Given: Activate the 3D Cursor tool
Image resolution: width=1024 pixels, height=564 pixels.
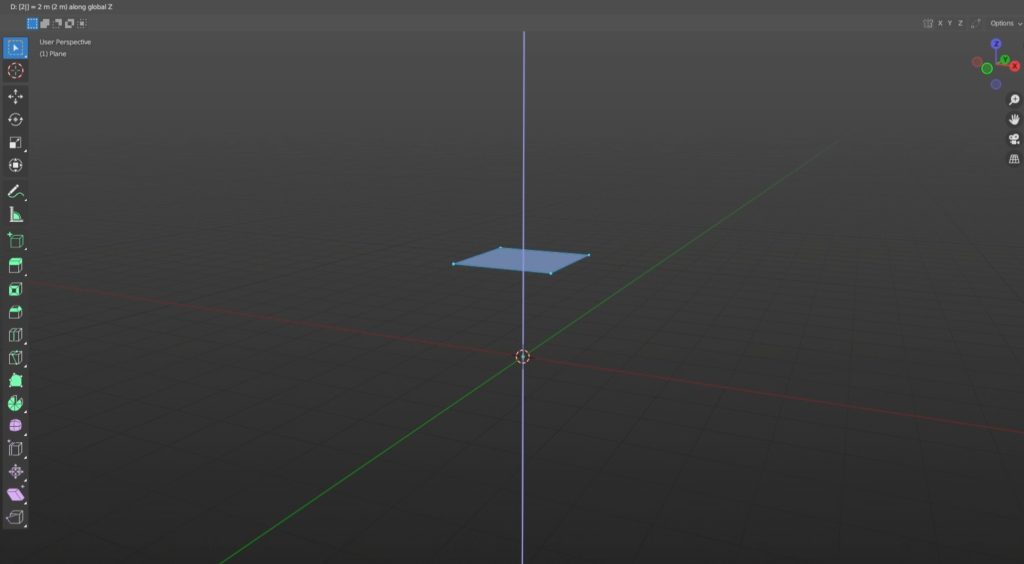Looking at the screenshot, I should pos(15,71).
